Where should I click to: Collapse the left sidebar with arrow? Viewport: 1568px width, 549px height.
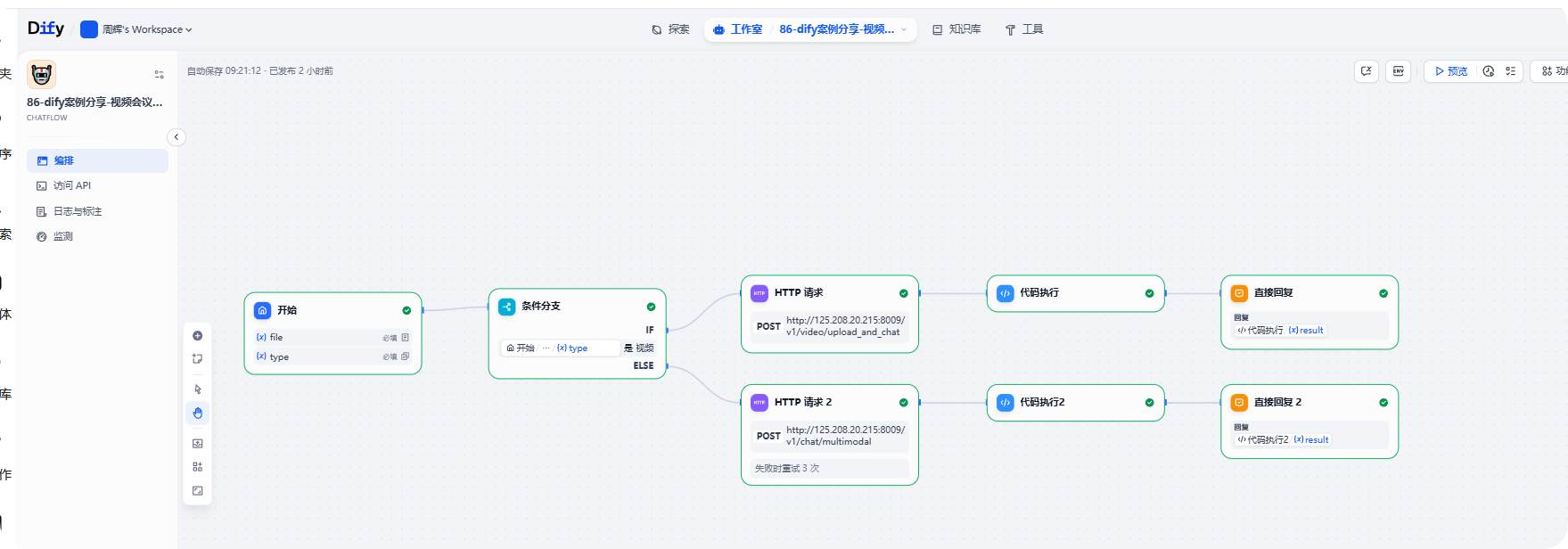pos(177,137)
